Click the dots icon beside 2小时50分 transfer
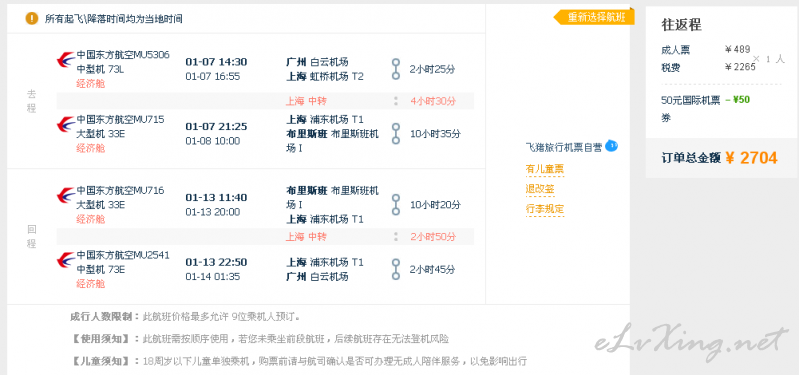The width and height of the screenshot is (799, 375). (x=395, y=237)
